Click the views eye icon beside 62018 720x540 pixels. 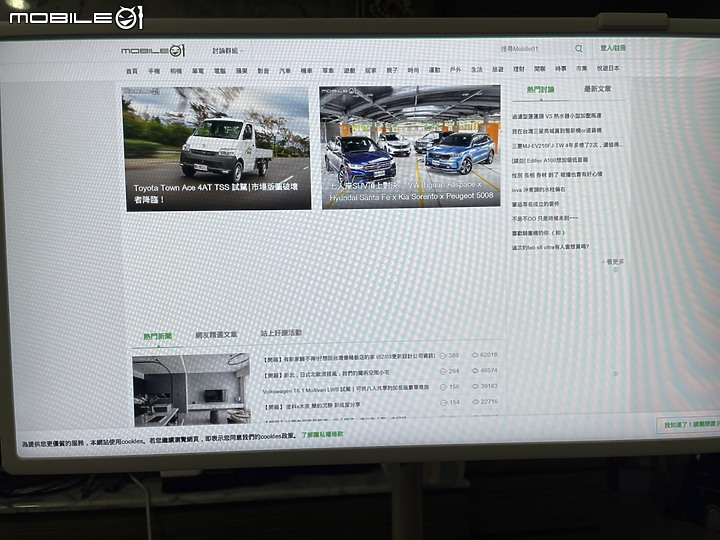(475, 355)
